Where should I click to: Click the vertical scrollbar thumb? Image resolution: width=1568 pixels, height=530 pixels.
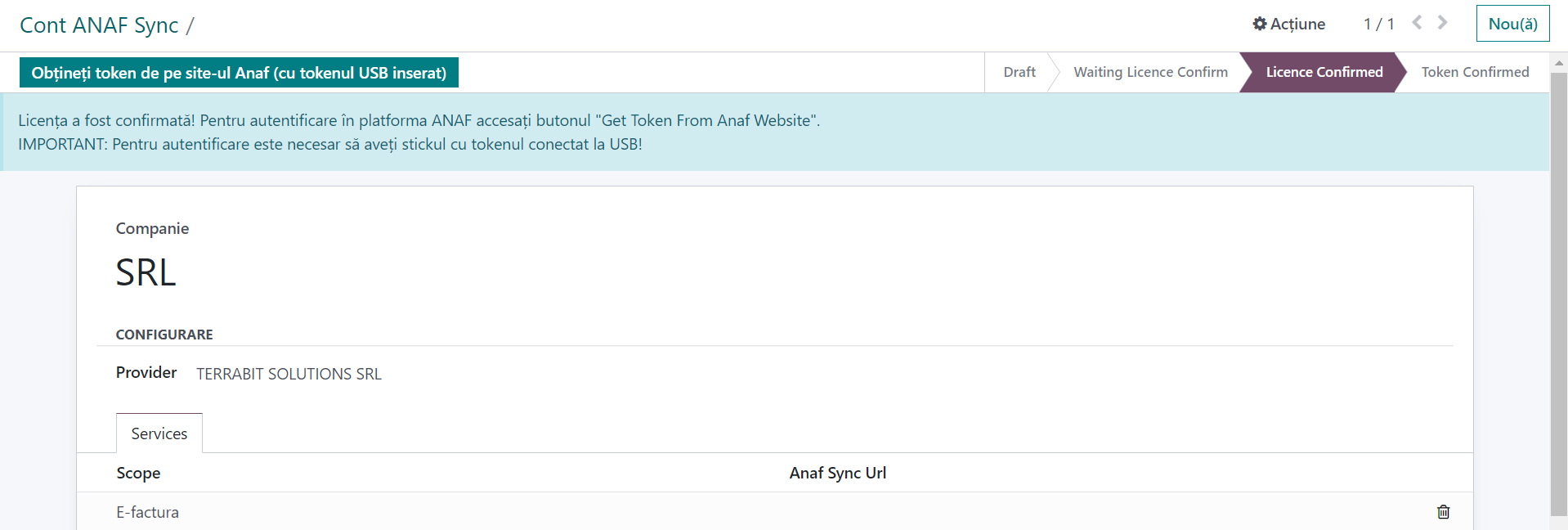(1559, 294)
